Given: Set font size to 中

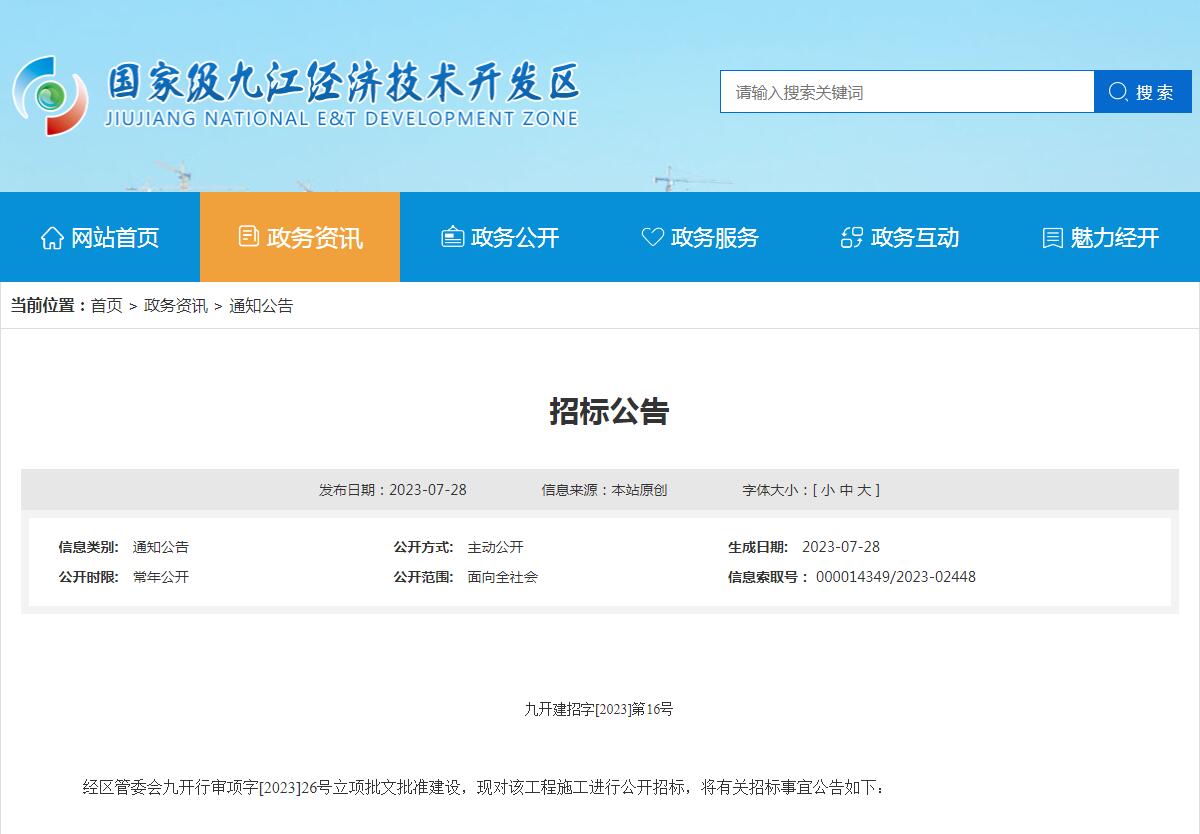Looking at the screenshot, I should [846, 490].
